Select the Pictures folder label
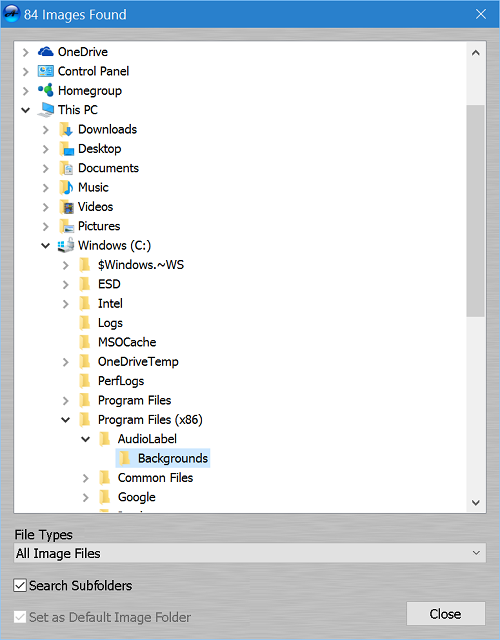The width and height of the screenshot is (500, 640). point(99,226)
